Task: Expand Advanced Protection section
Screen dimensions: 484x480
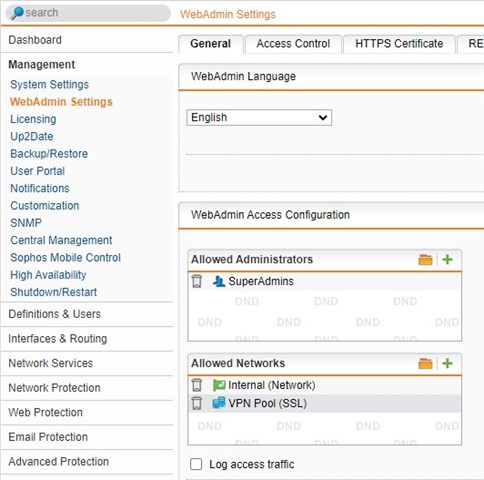Action: (x=59, y=462)
